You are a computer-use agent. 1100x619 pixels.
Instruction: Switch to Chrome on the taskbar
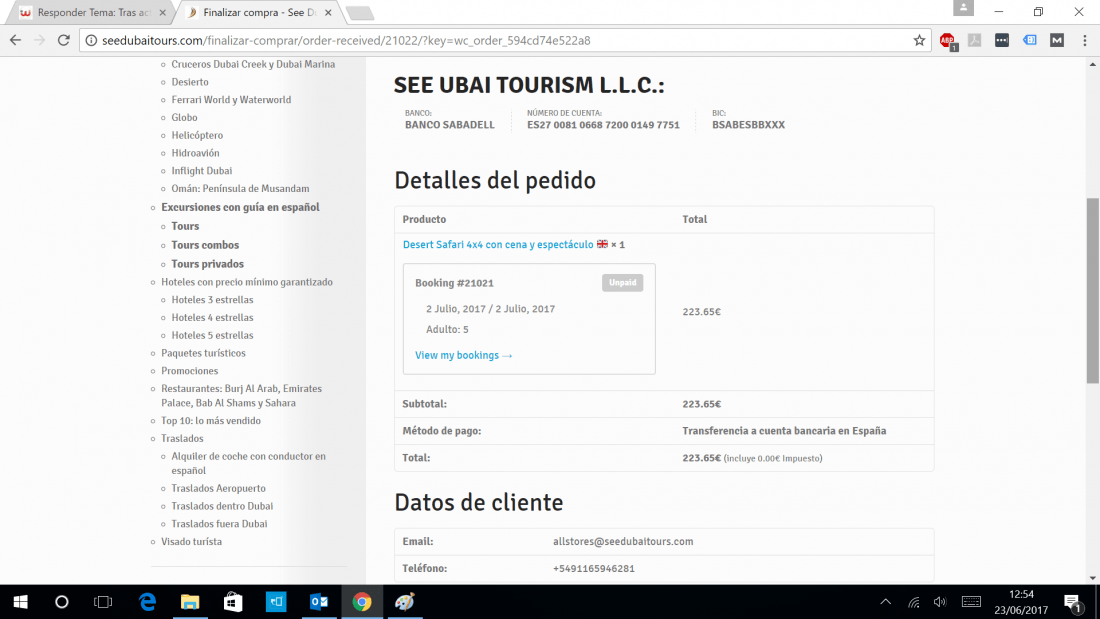tap(362, 602)
